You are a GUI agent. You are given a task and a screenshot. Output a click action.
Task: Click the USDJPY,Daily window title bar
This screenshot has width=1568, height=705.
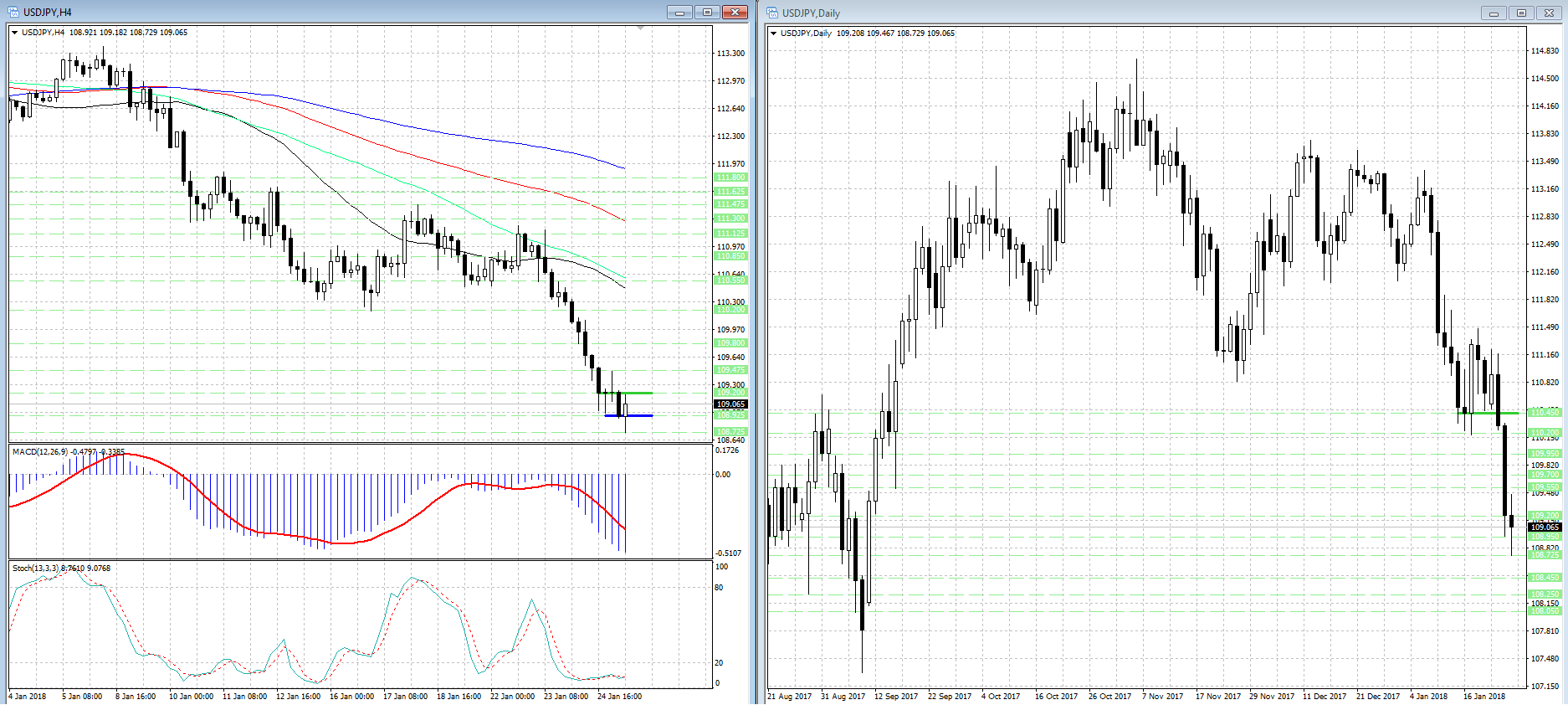click(x=1088, y=13)
